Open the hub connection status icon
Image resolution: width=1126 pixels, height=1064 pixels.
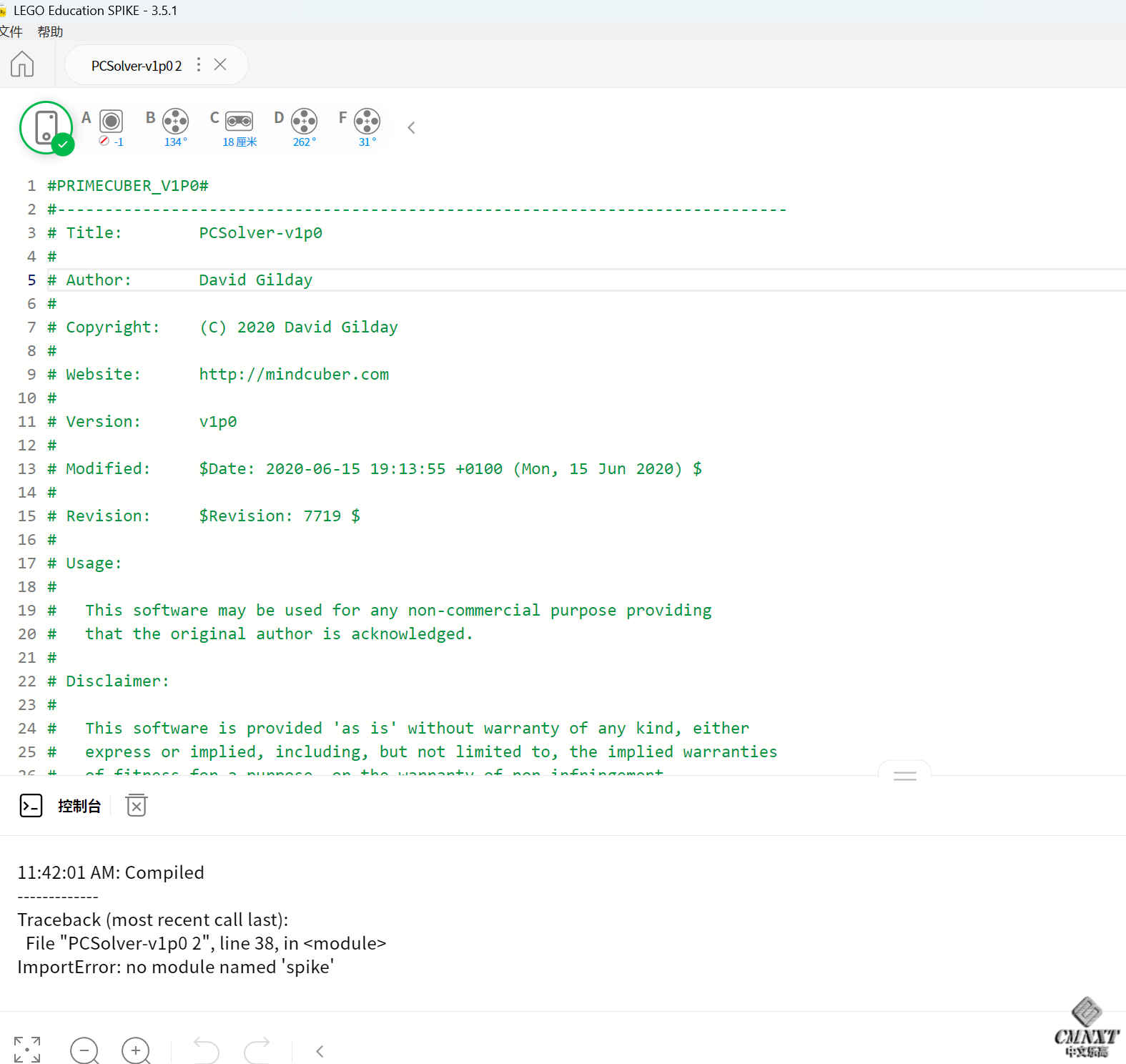tap(46, 128)
